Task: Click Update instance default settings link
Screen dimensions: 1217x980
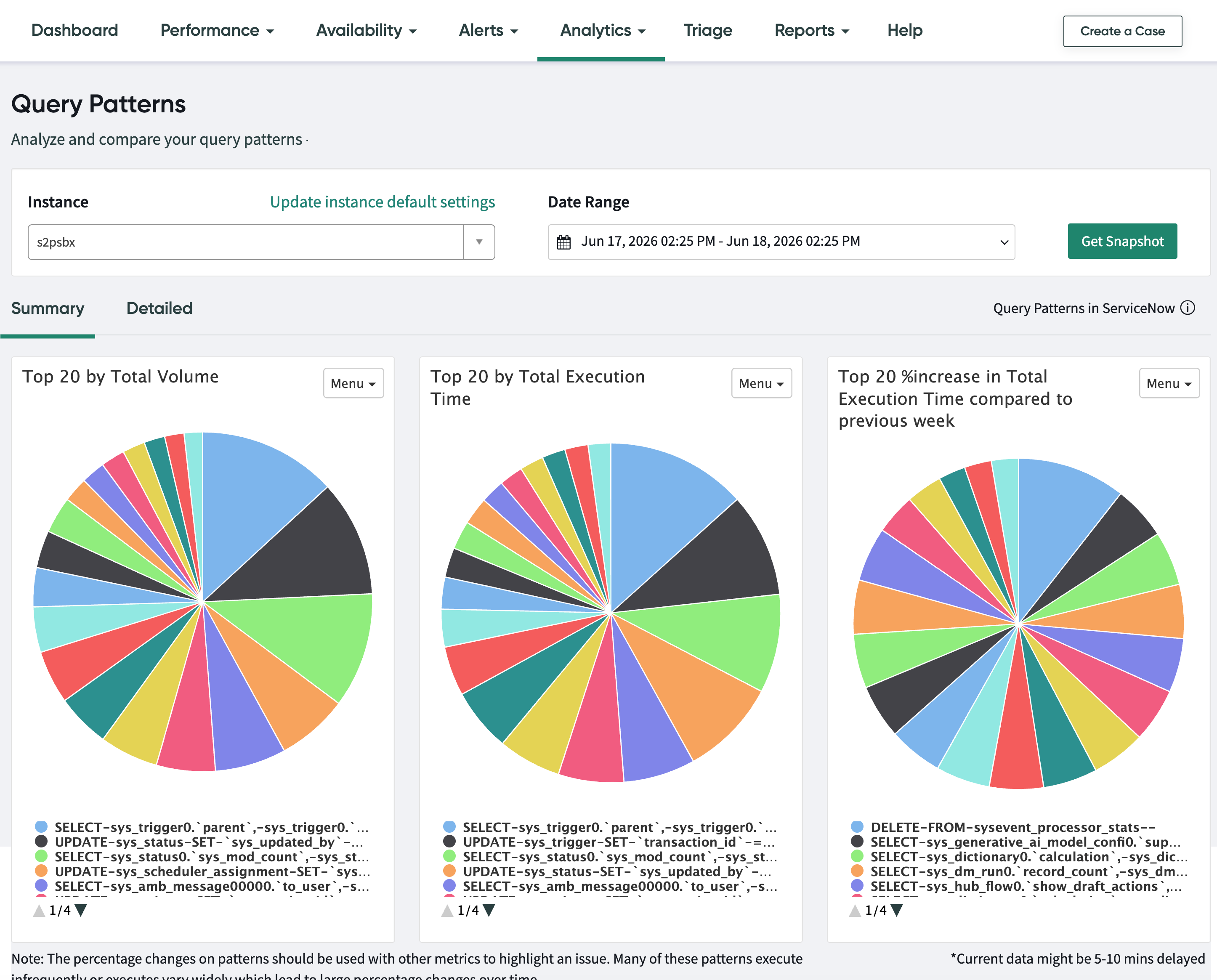Action: (382, 202)
